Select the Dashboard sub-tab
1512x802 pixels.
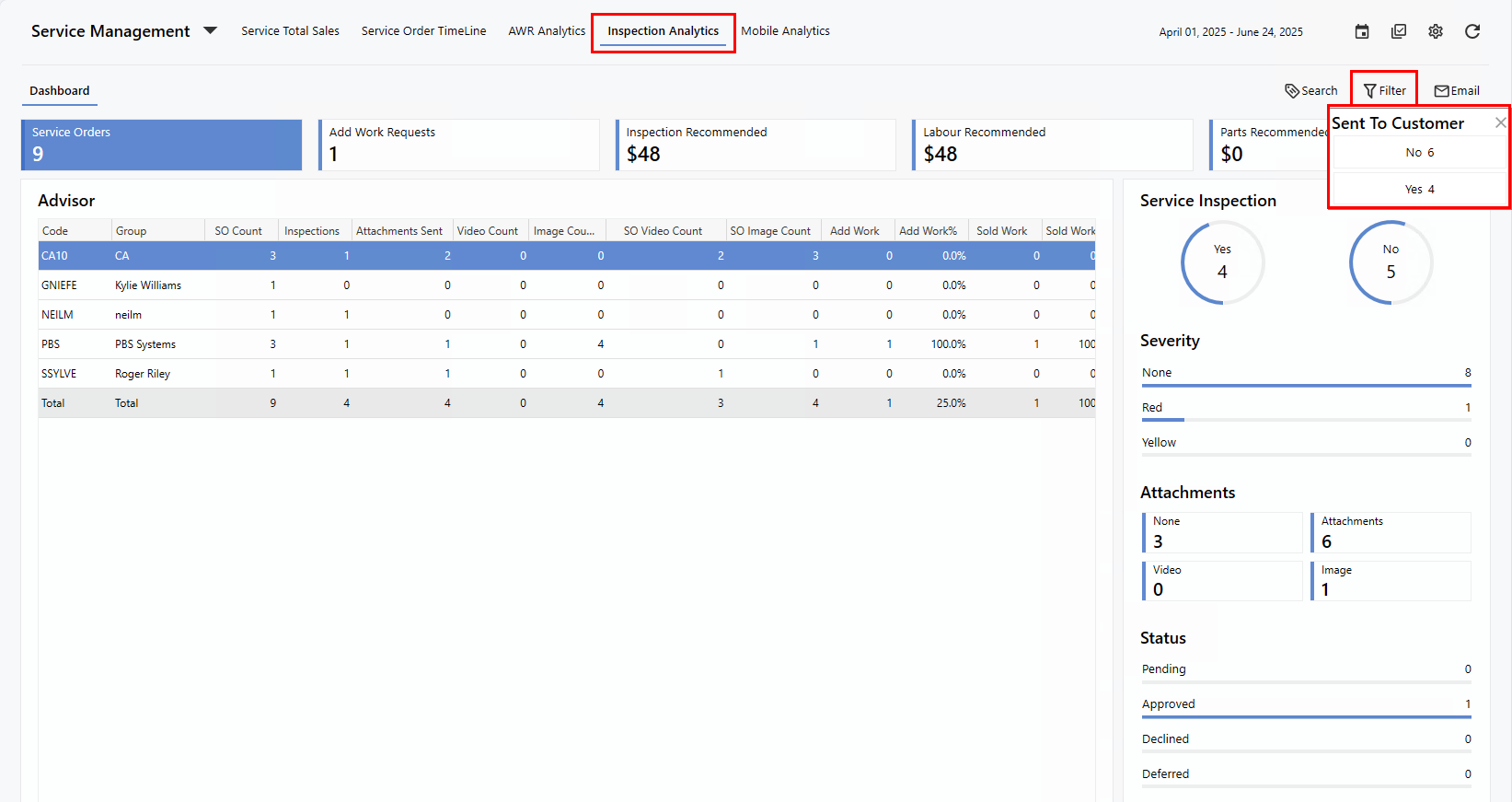pyautogui.click(x=60, y=90)
